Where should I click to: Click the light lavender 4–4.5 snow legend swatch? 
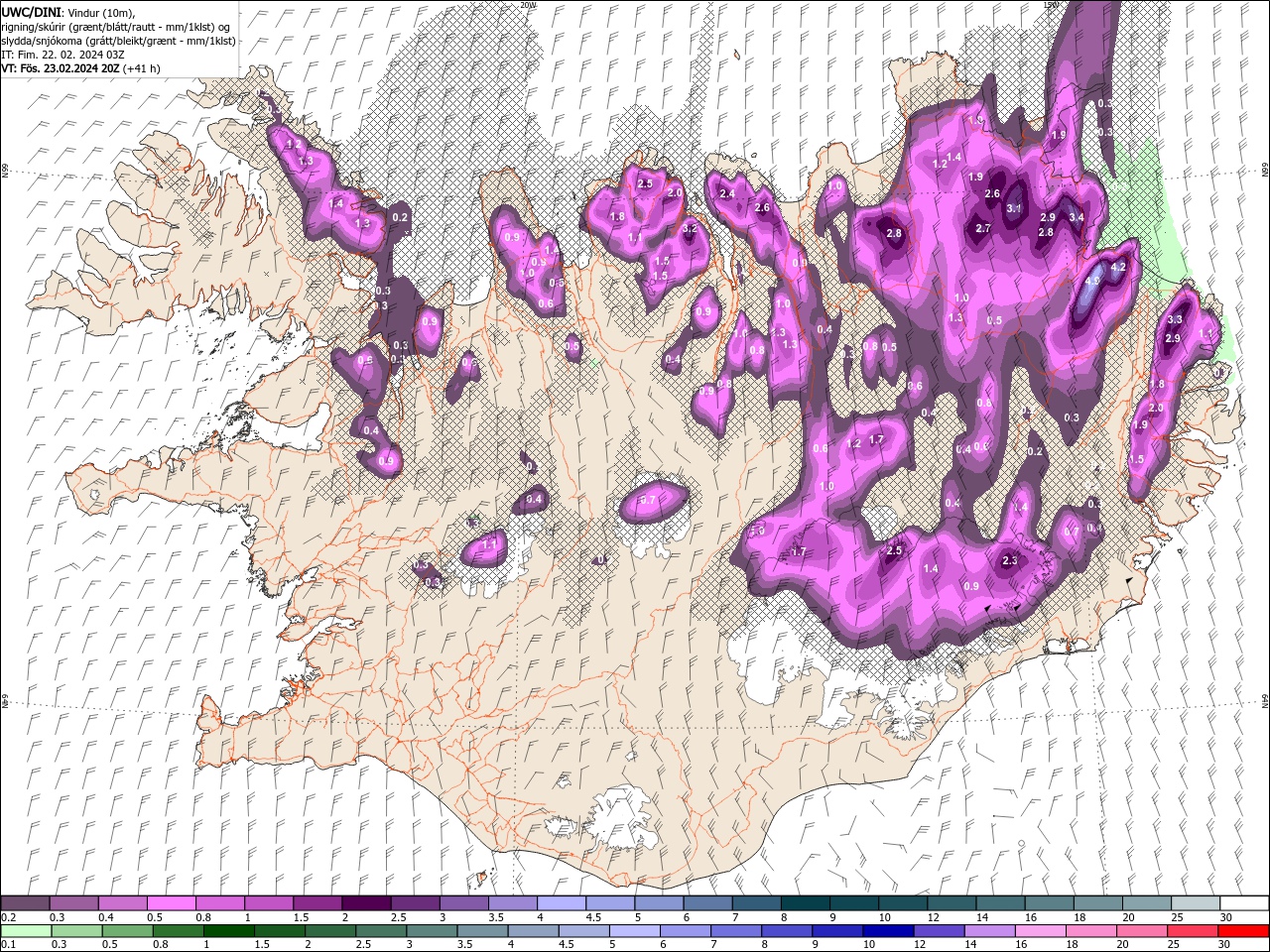coord(561,903)
